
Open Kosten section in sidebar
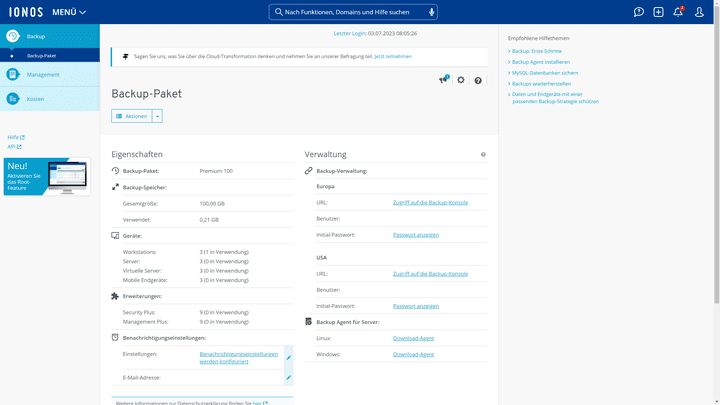point(35,98)
